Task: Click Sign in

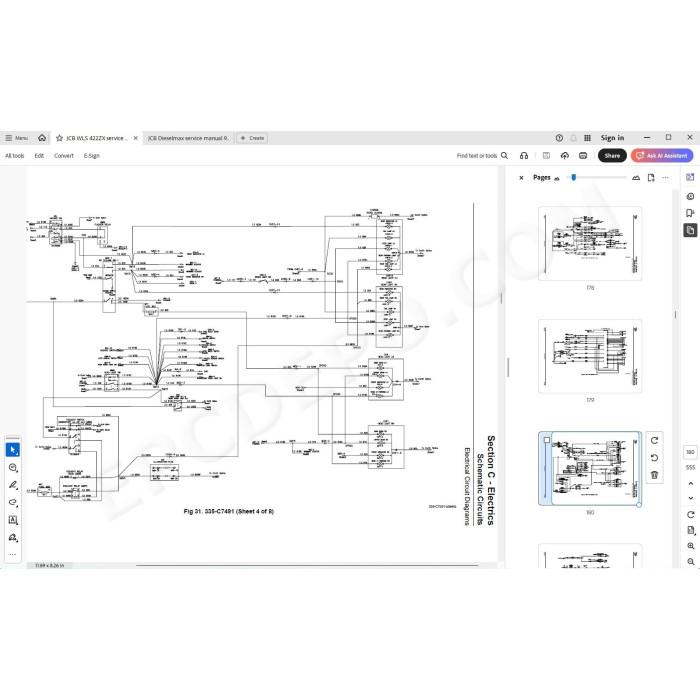Action: pos(612,138)
